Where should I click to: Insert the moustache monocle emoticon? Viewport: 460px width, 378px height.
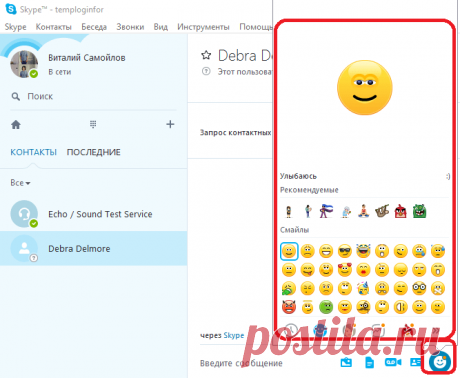pyautogui.click(x=363, y=307)
